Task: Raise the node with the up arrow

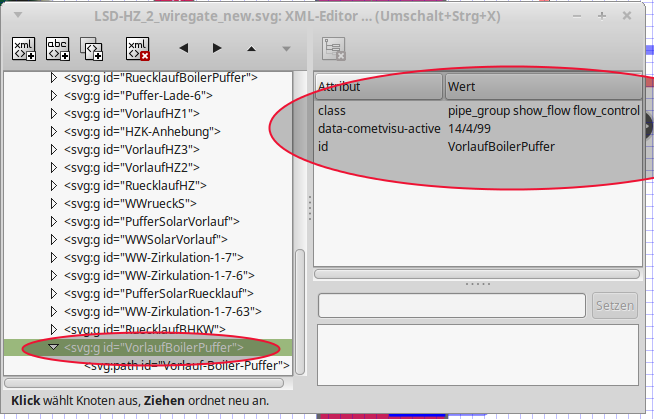Action: (251, 48)
